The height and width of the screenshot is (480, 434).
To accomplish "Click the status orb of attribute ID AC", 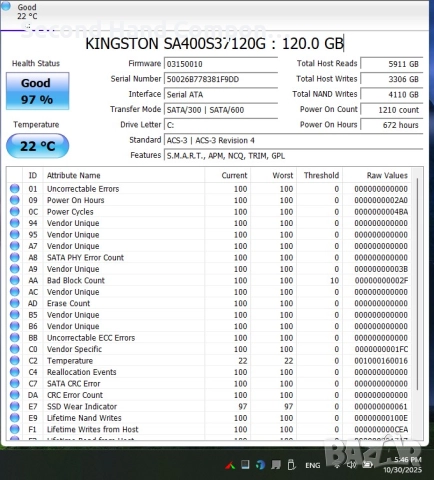I will click(15, 292).
